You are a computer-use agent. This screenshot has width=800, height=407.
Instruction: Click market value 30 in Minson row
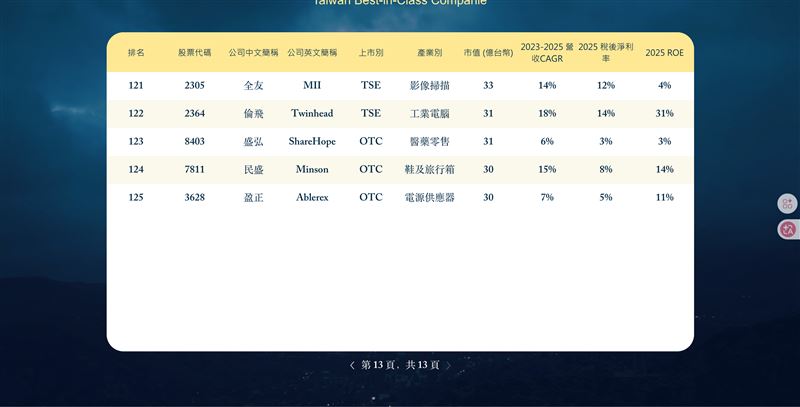(x=488, y=169)
